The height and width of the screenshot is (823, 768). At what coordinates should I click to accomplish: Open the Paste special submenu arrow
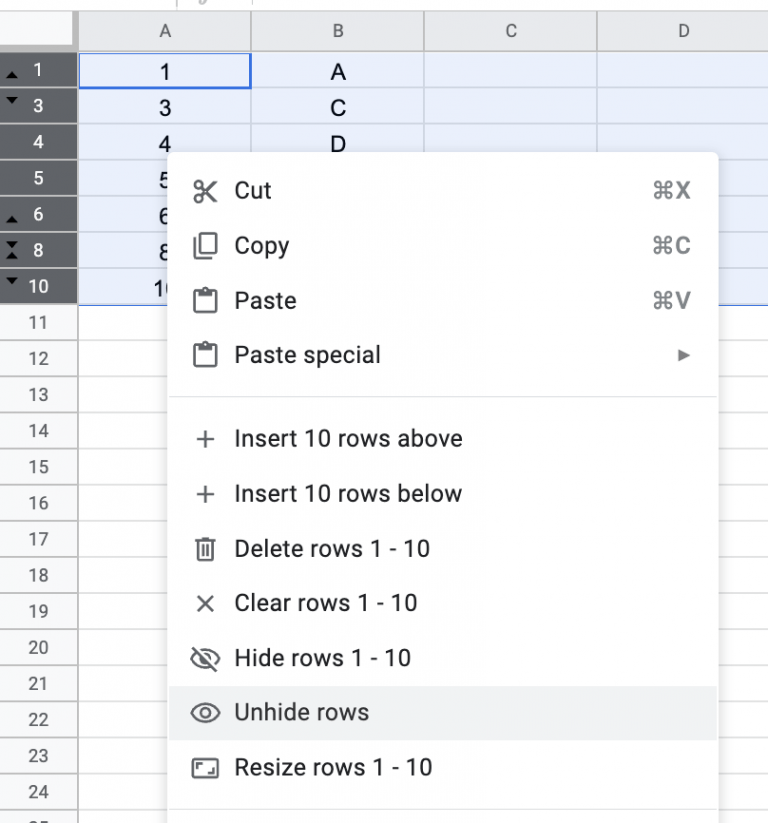684,355
